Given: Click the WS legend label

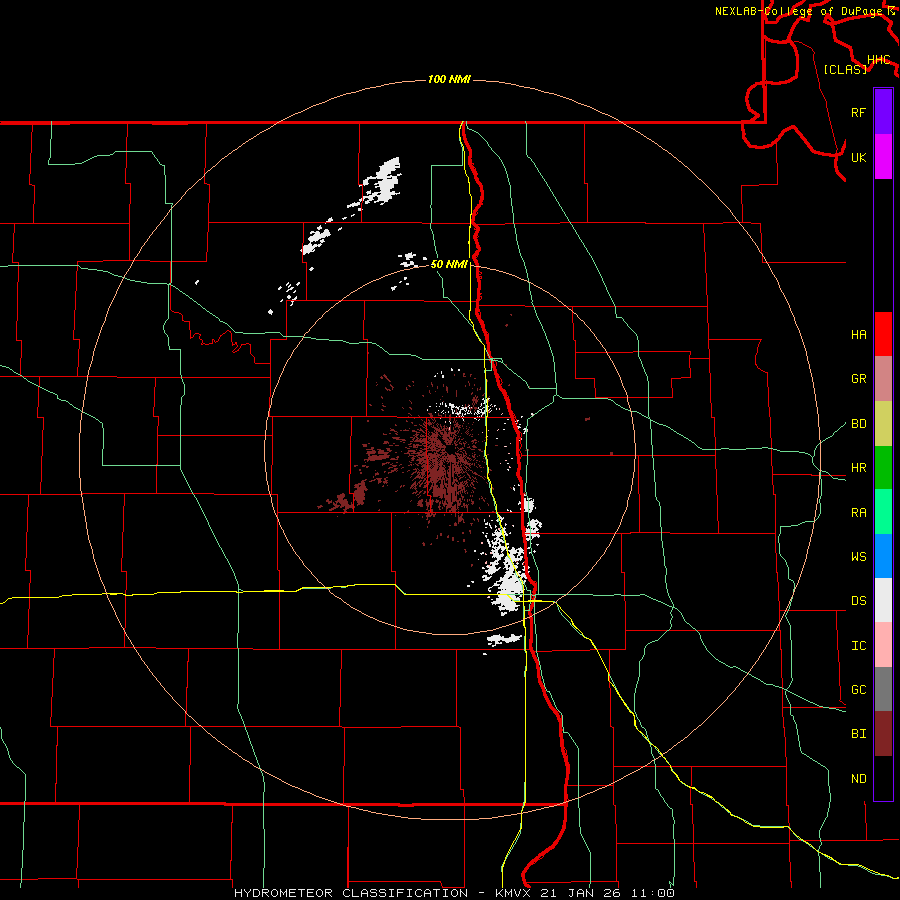Looking at the screenshot, I should pyautogui.click(x=858, y=557).
